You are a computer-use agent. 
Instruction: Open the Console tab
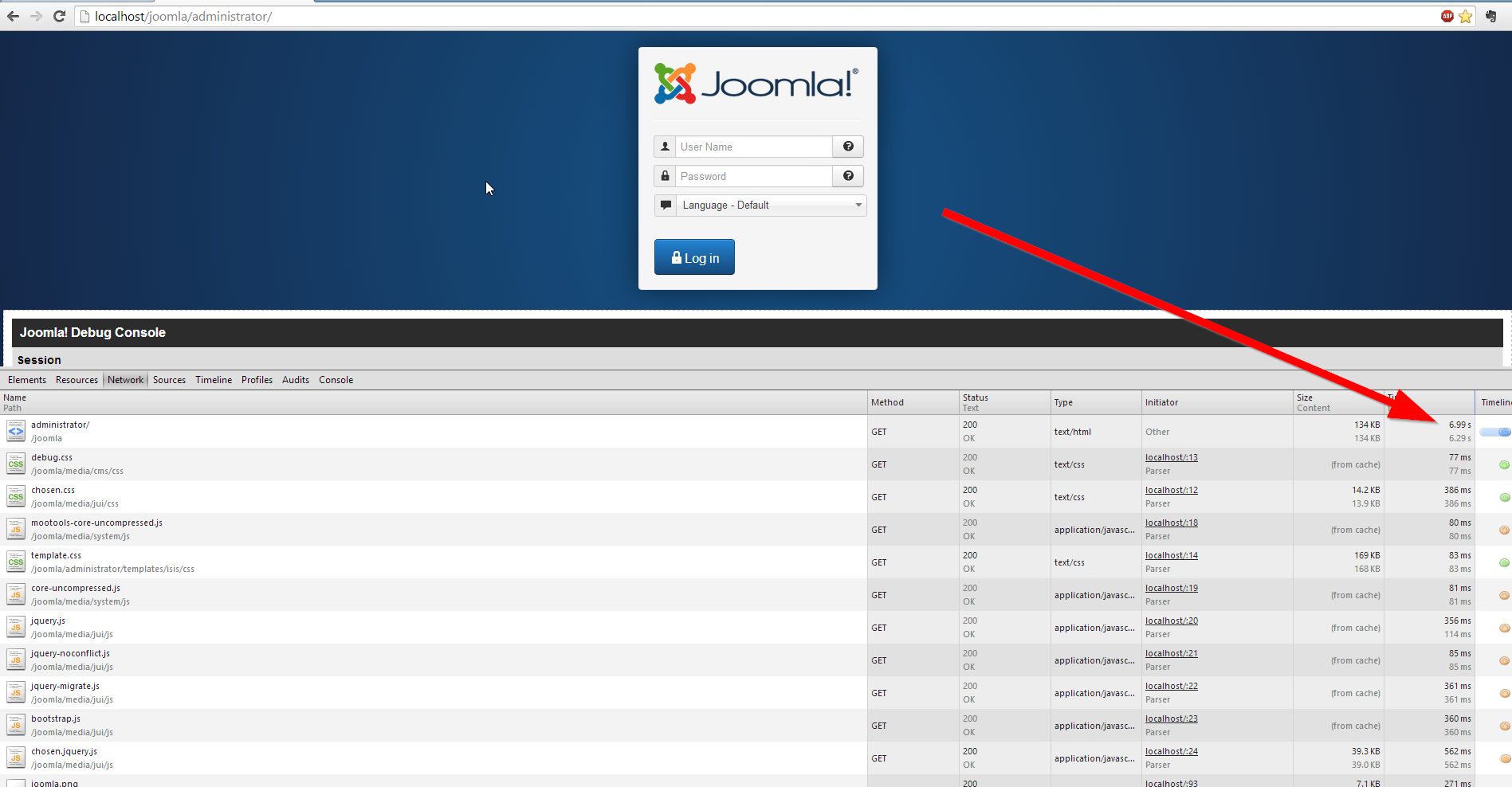[336, 380]
